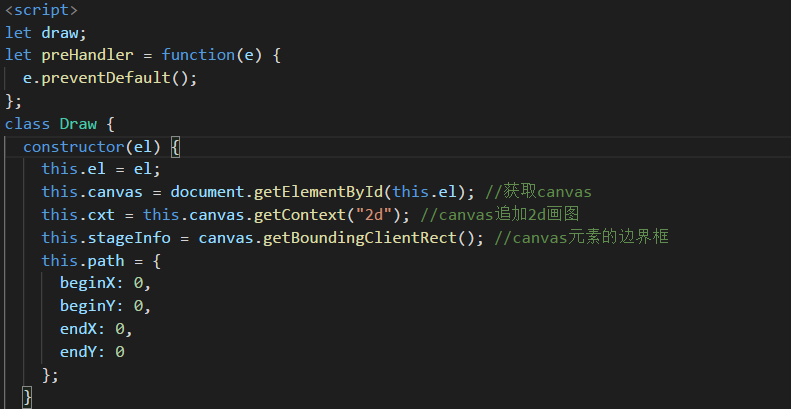Click the '"2d"' string literal
Viewport: 791px width, 409px height.
click(374, 215)
